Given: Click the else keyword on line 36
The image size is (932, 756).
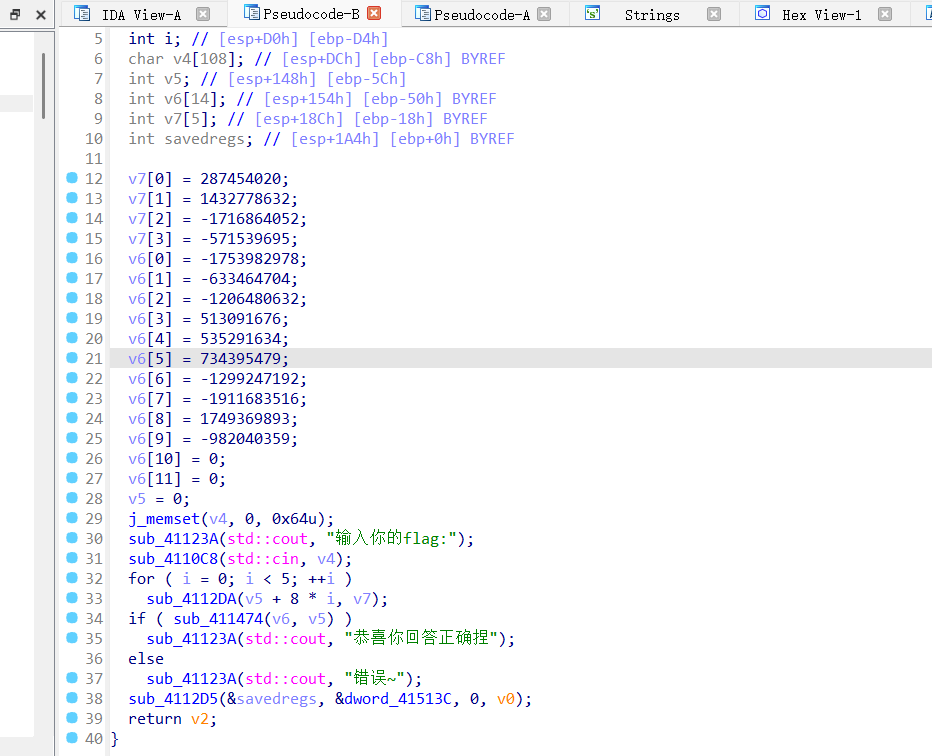Looking at the screenshot, I should tap(146, 659).
